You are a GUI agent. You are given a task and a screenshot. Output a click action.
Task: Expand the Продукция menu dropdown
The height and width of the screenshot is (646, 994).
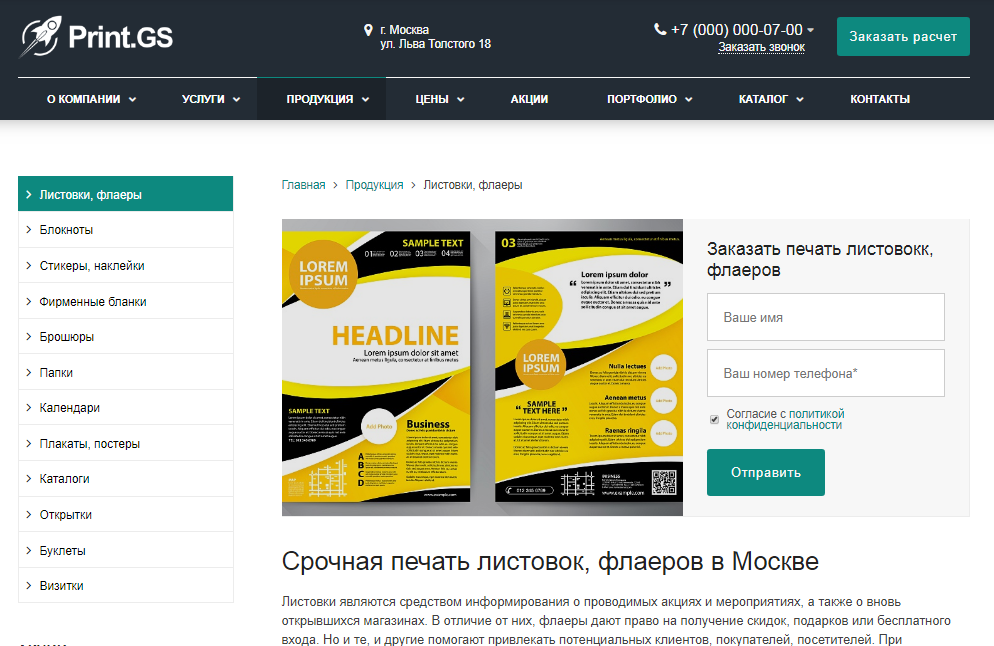tap(366, 100)
